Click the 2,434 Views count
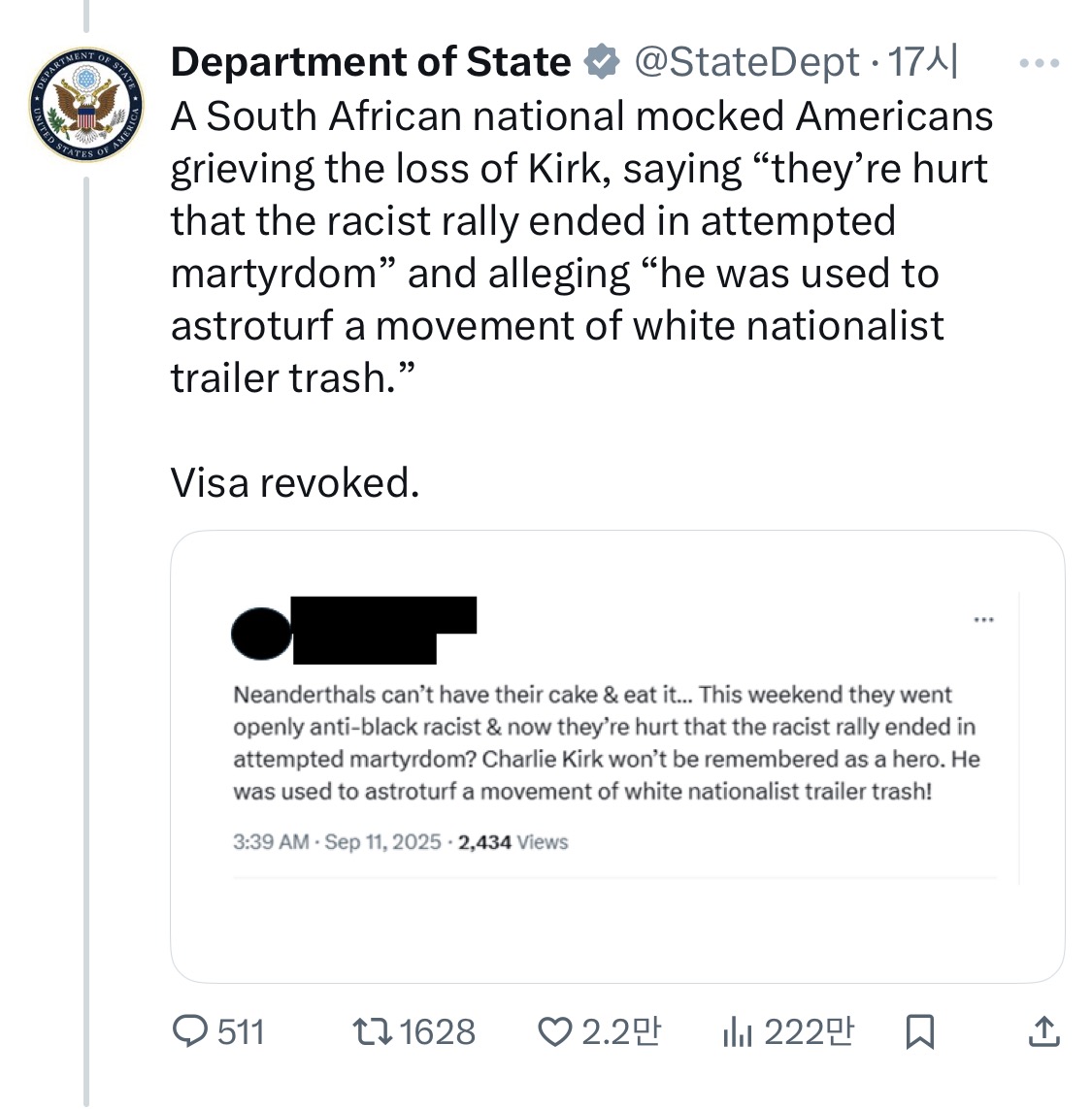 pyautogui.click(x=513, y=842)
